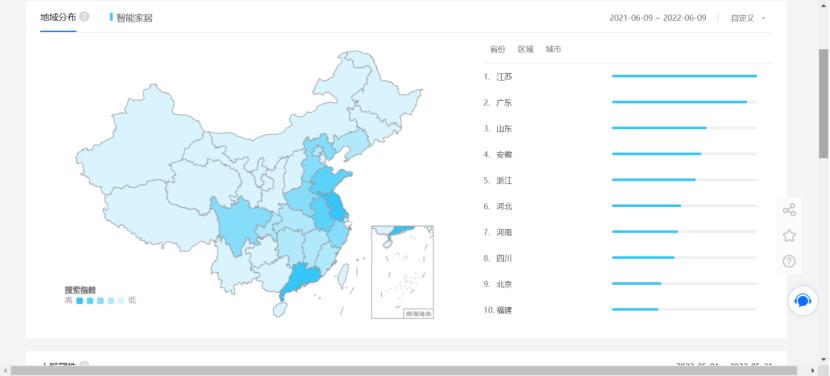Click the 江苏 search index bar
830x376 pixels.
[x=684, y=76]
